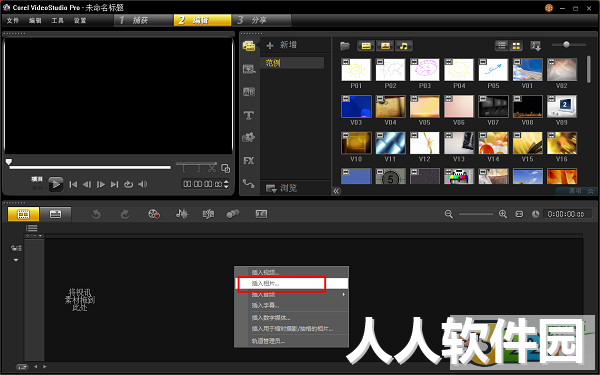The height and width of the screenshot is (375, 600).
Task: Switch to step 1 capture tab
Action: [x=143, y=20]
